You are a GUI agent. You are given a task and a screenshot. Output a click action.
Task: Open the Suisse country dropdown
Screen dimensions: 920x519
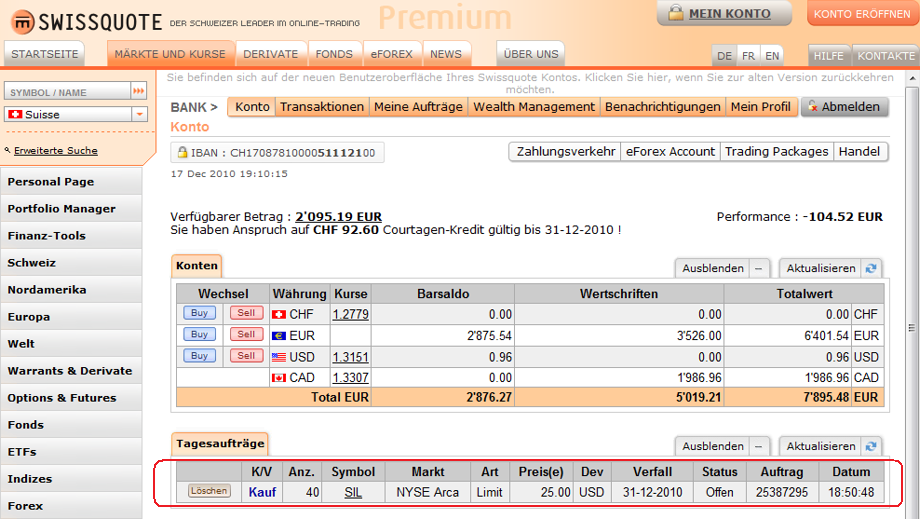[x=140, y=114]
